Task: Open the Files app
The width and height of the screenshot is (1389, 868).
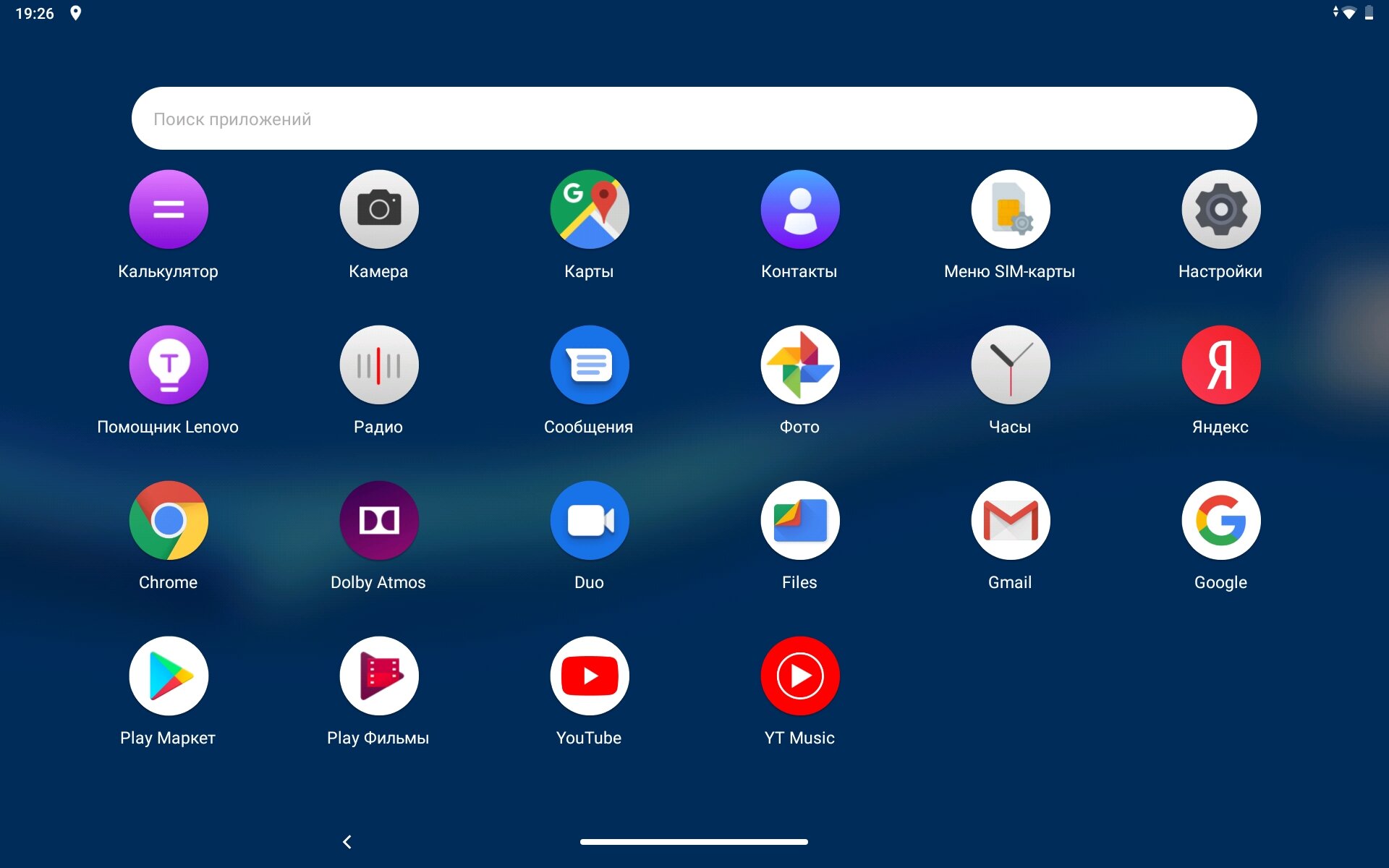Action: pyautogui.click(x=800, y=521)
